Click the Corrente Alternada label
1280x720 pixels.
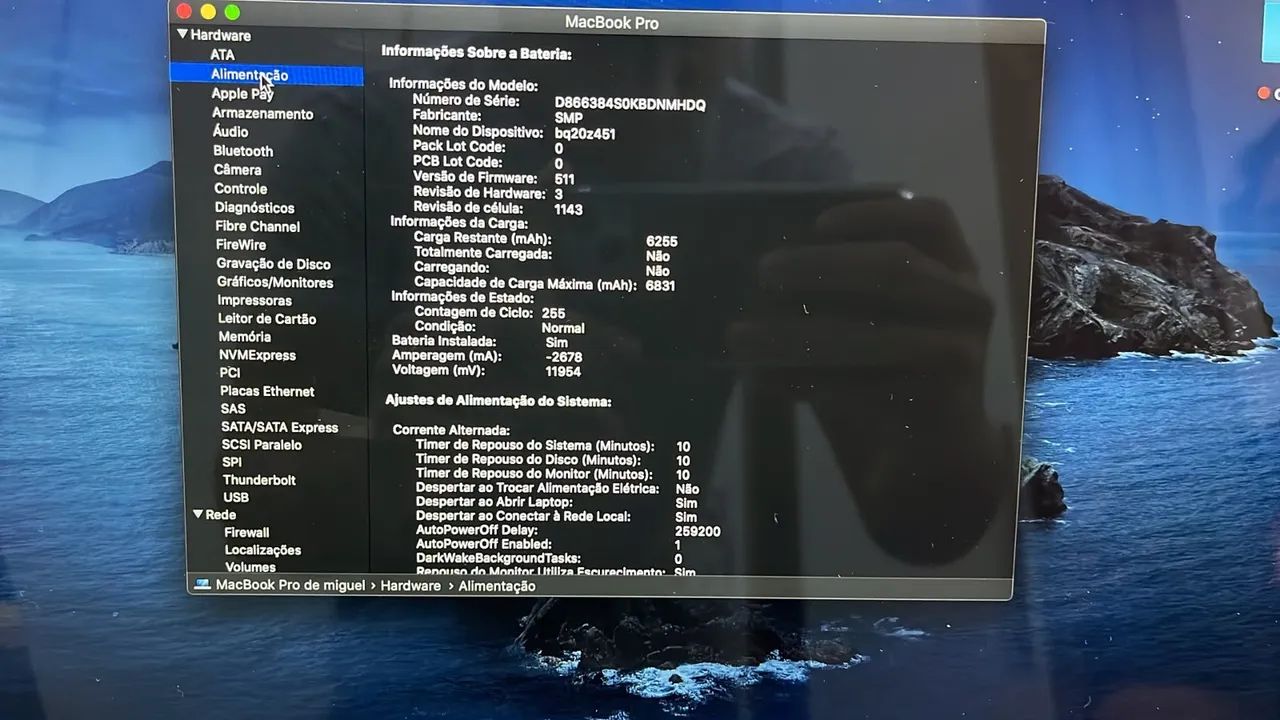tap(451, 429)
